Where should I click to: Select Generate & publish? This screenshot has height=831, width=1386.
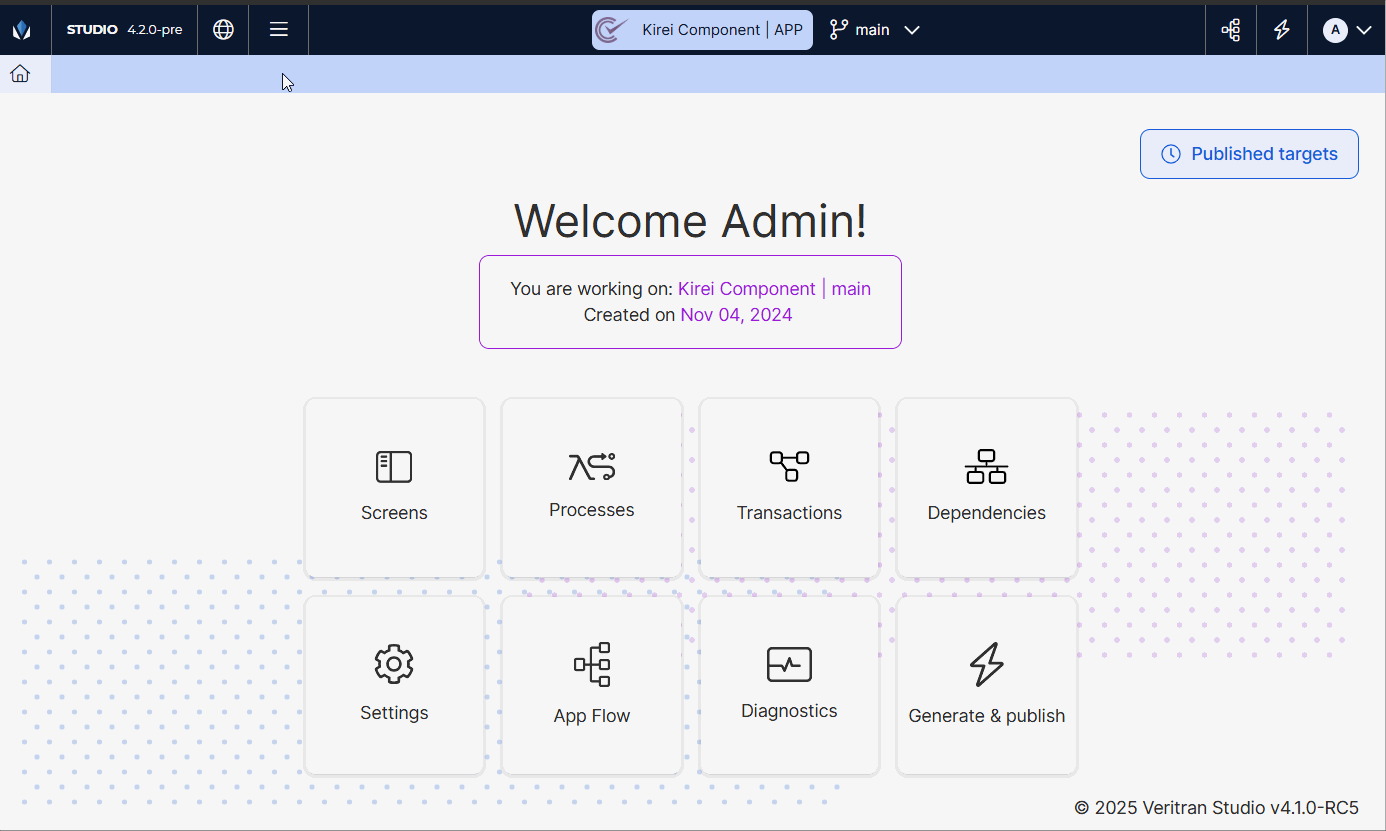coord(986,685)
